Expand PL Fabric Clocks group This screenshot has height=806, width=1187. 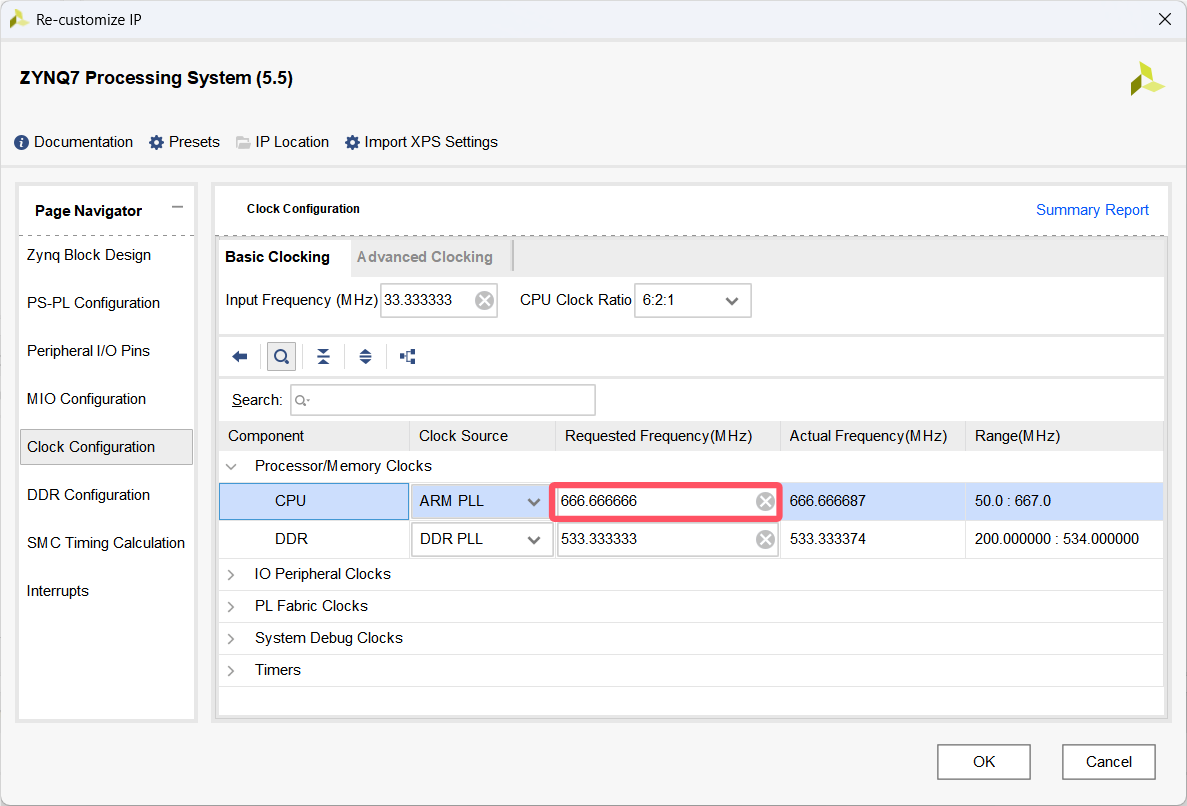232,606
